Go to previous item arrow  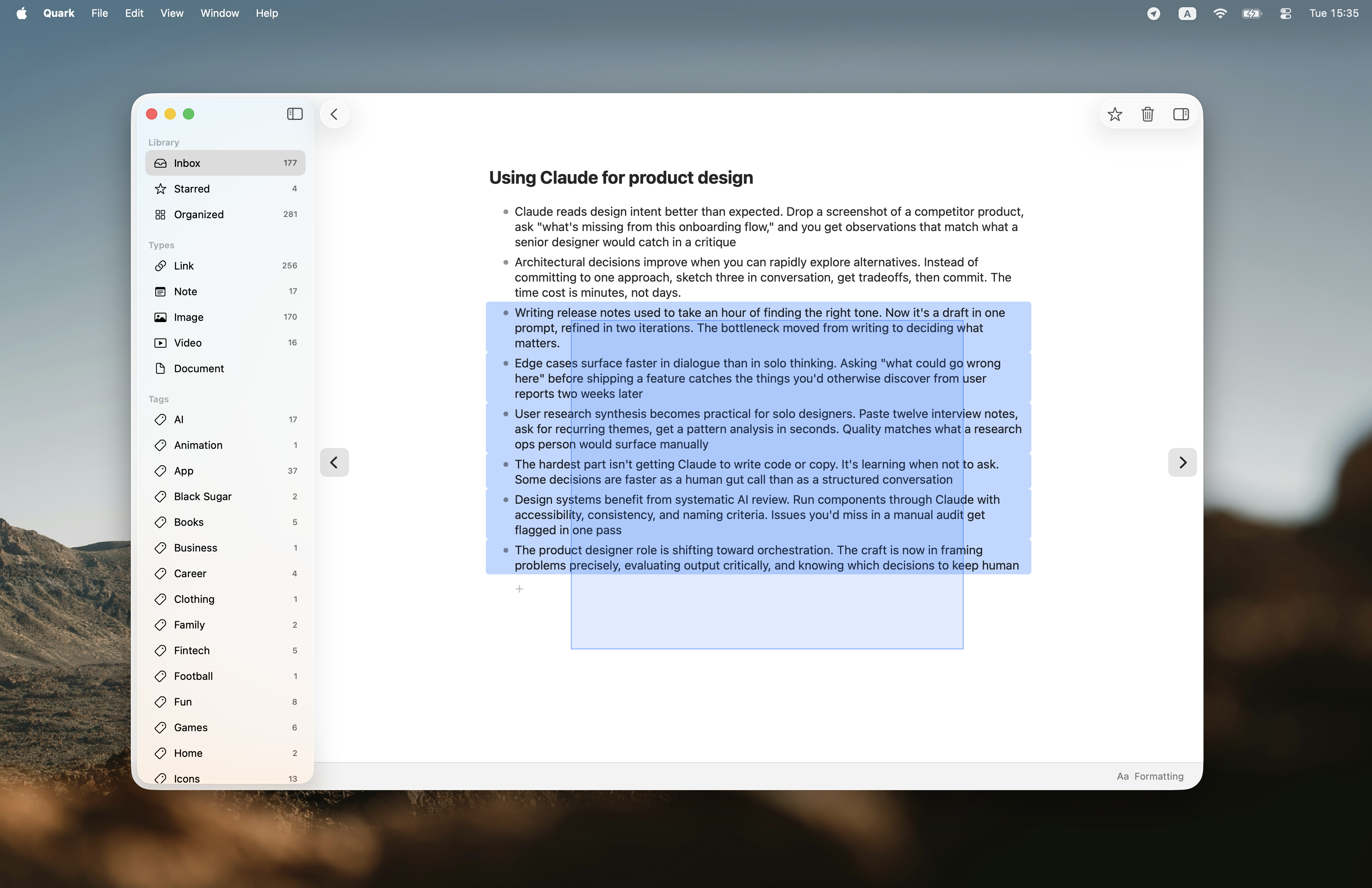click(x=334, y=462)
